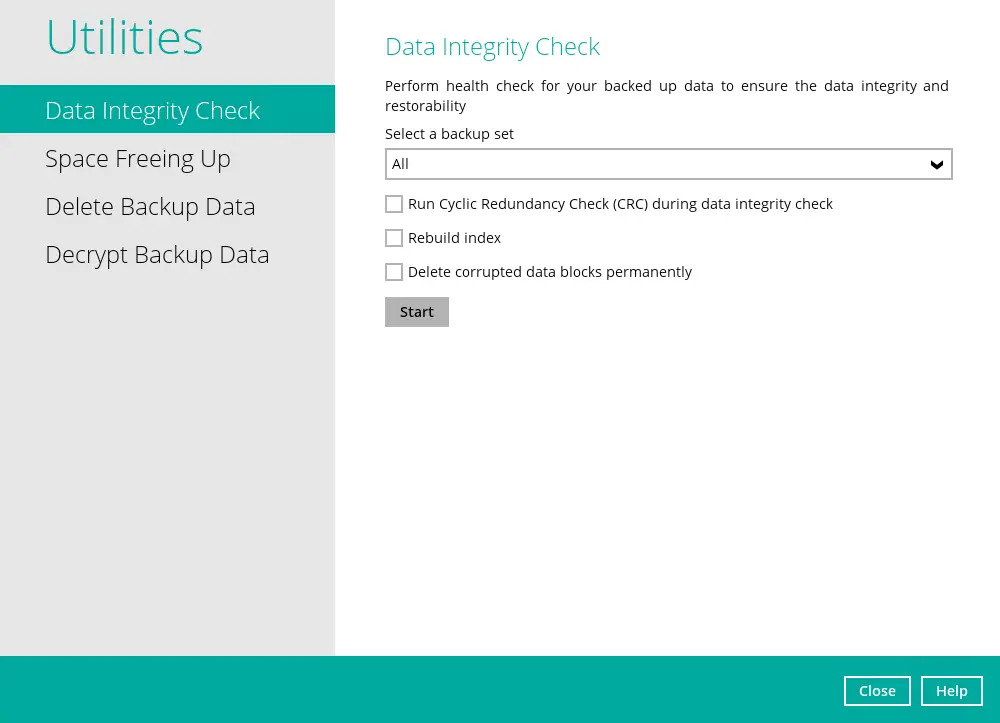
Task: Go to Delete Backup Data
Action: (x=150, y=207)
